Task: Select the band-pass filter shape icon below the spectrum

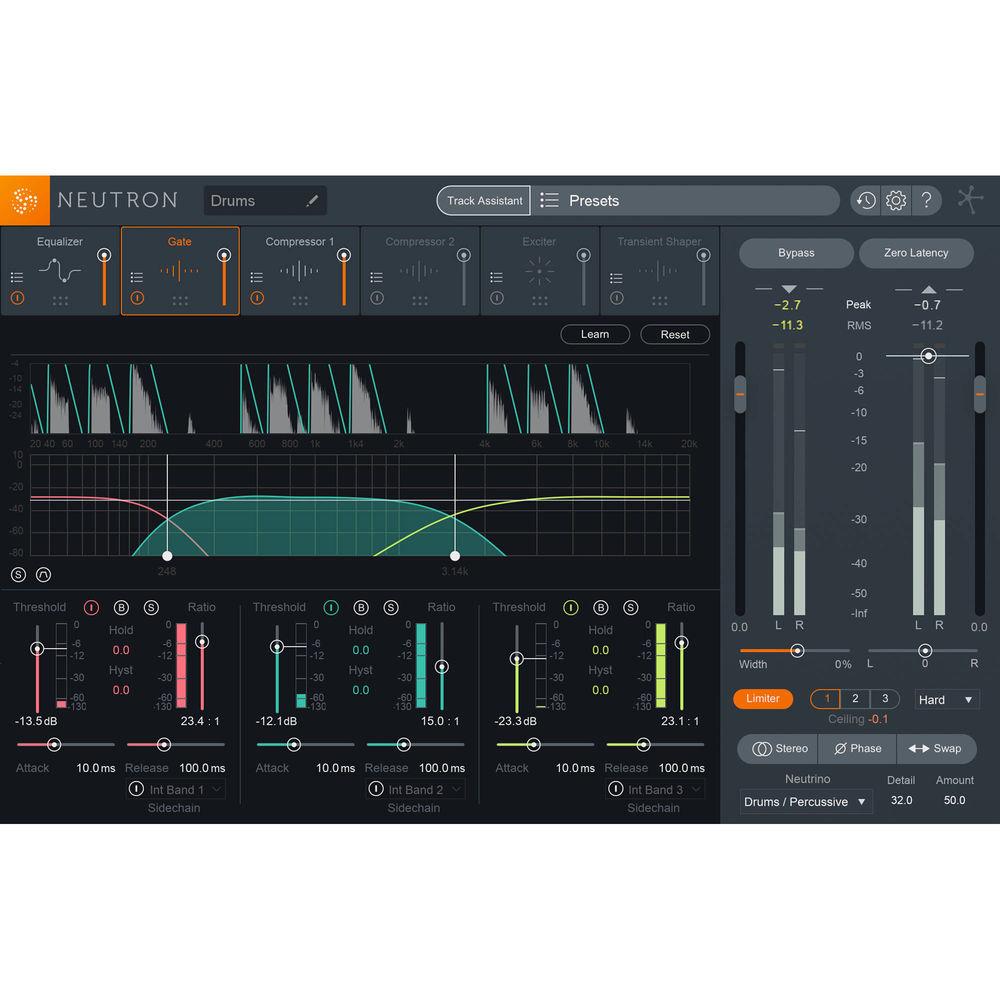Action: click(44, 574)
